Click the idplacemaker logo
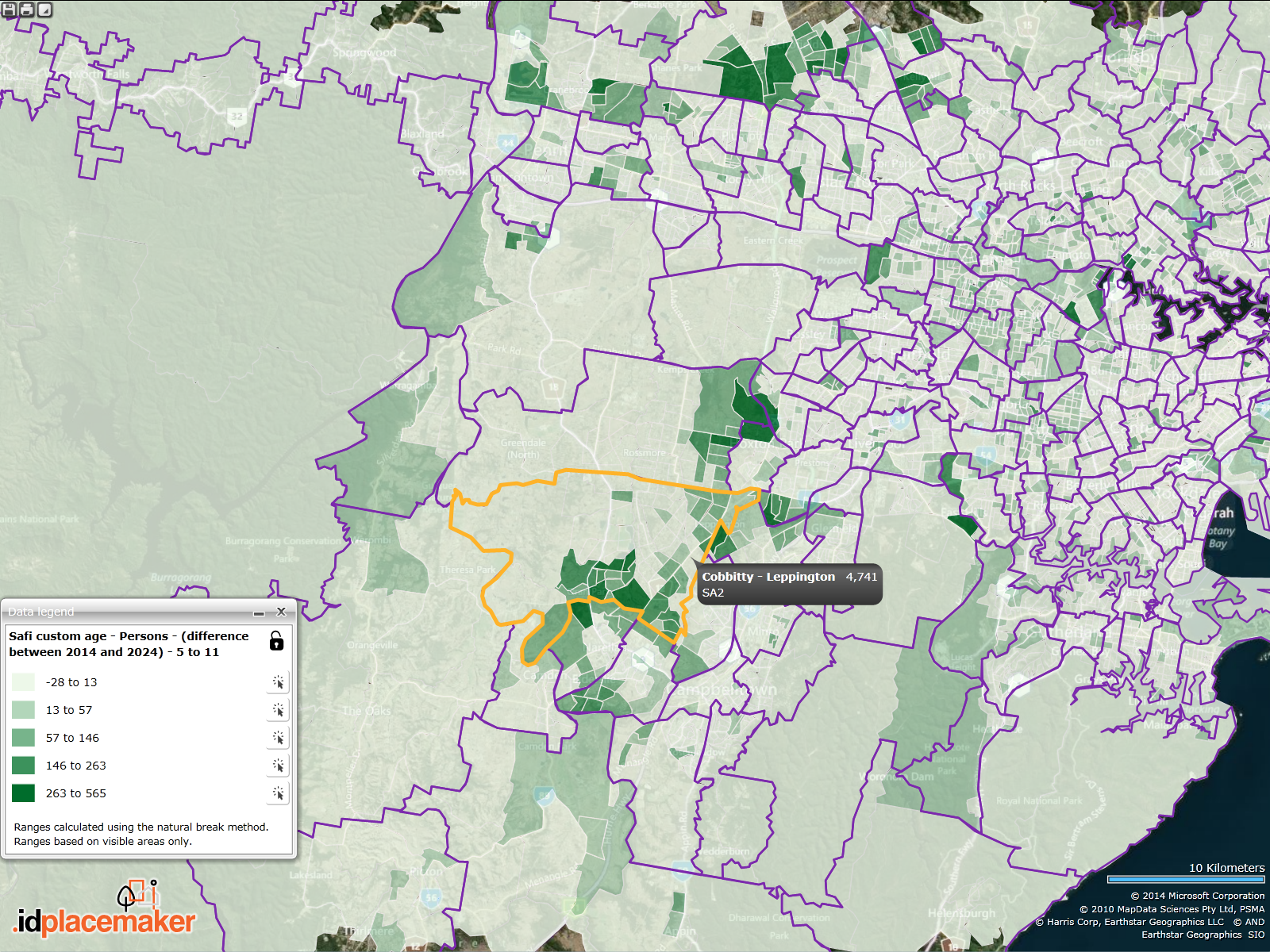The image size is (1270, 952). [x=104, y=909]
